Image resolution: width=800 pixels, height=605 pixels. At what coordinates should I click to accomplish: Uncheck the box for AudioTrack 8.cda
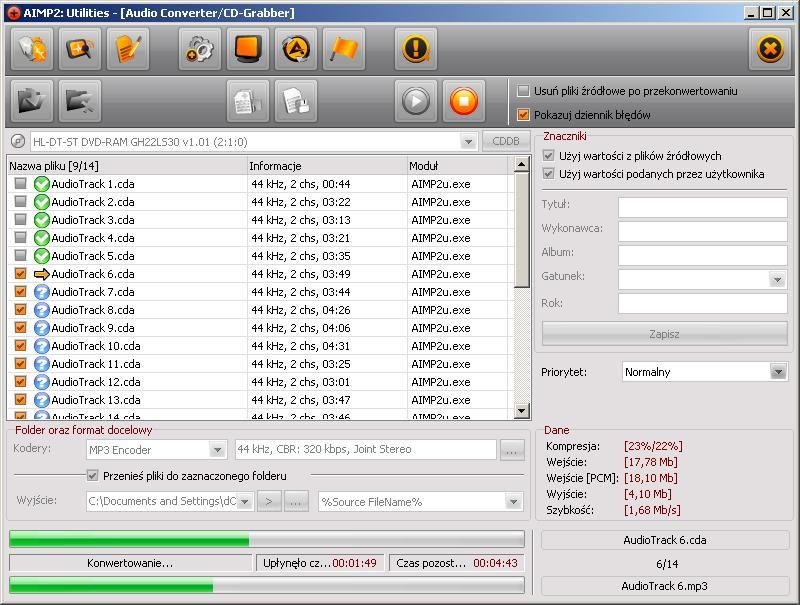20,310
